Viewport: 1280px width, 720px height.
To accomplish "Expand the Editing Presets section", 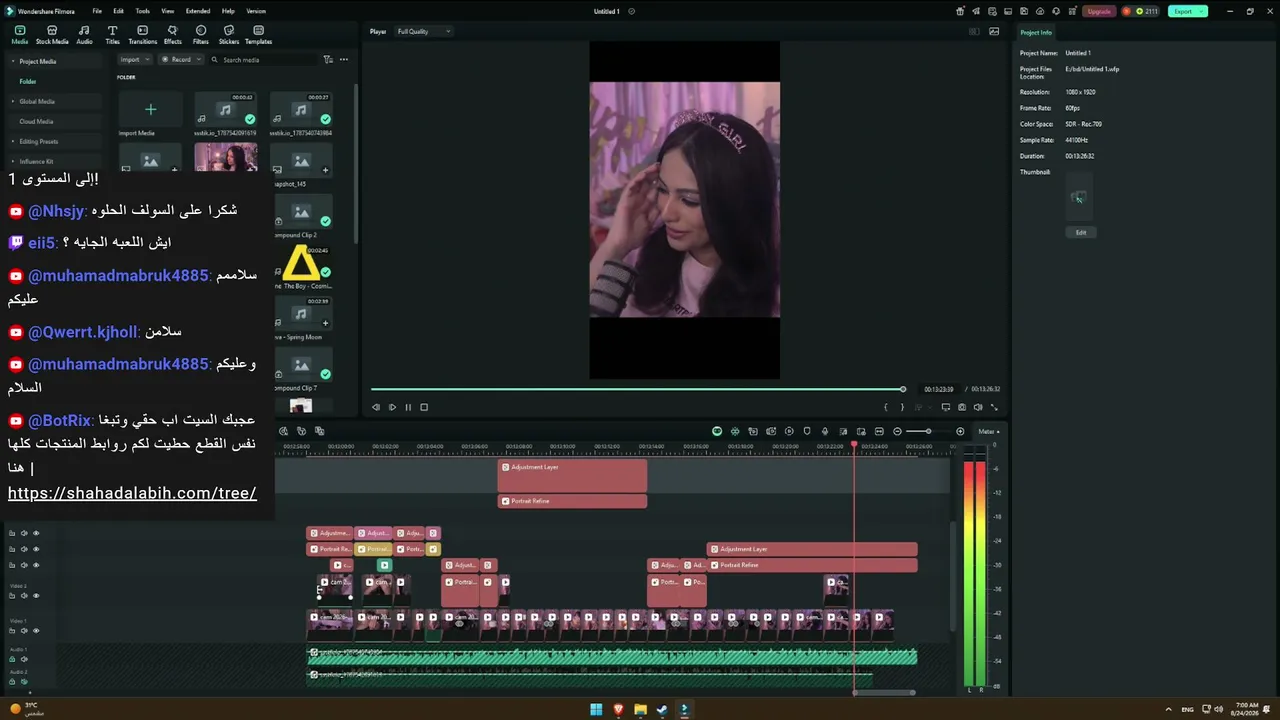I will [x=13, y=142].
